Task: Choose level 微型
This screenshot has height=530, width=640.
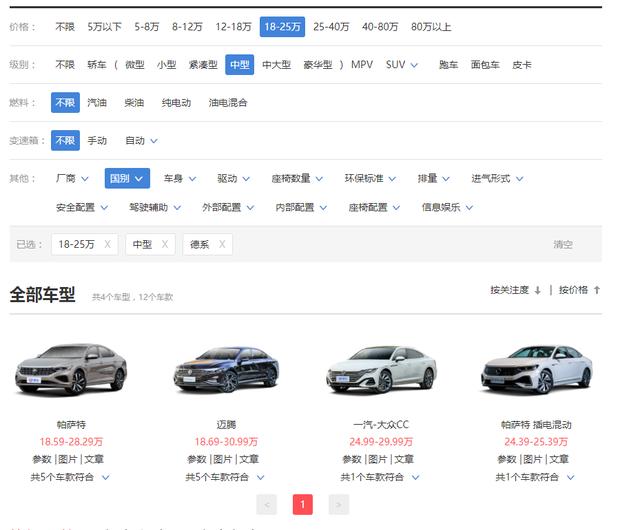Action: pos(135,65)
